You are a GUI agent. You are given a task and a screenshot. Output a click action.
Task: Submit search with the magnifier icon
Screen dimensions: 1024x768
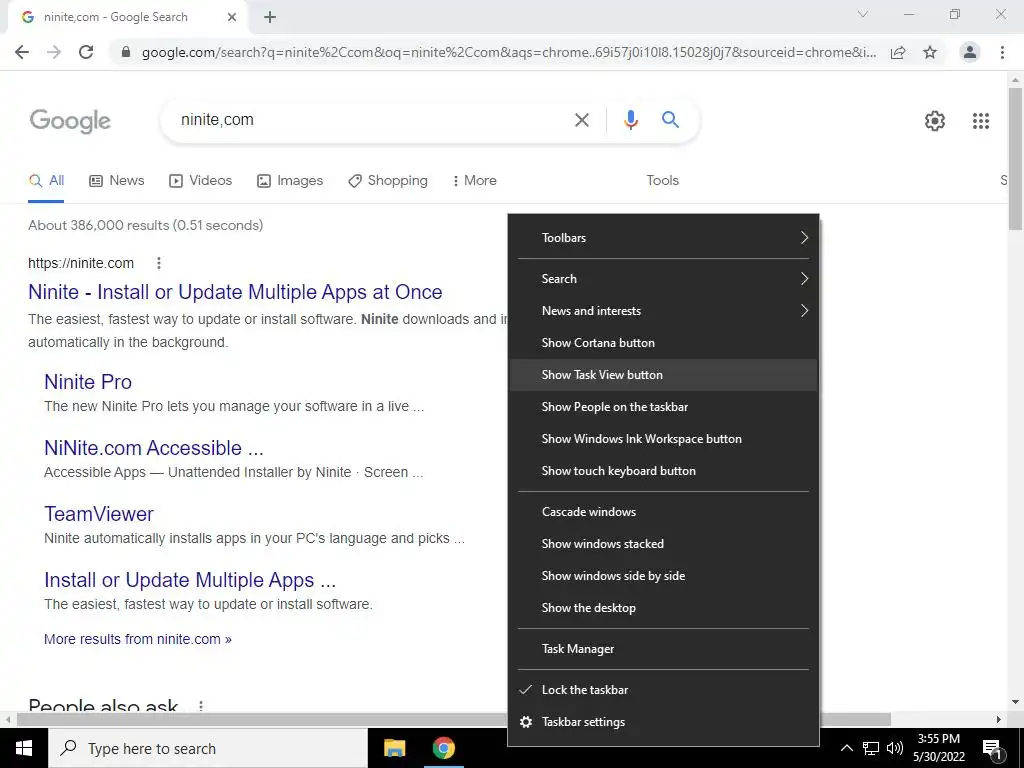[x=670, y=120]
